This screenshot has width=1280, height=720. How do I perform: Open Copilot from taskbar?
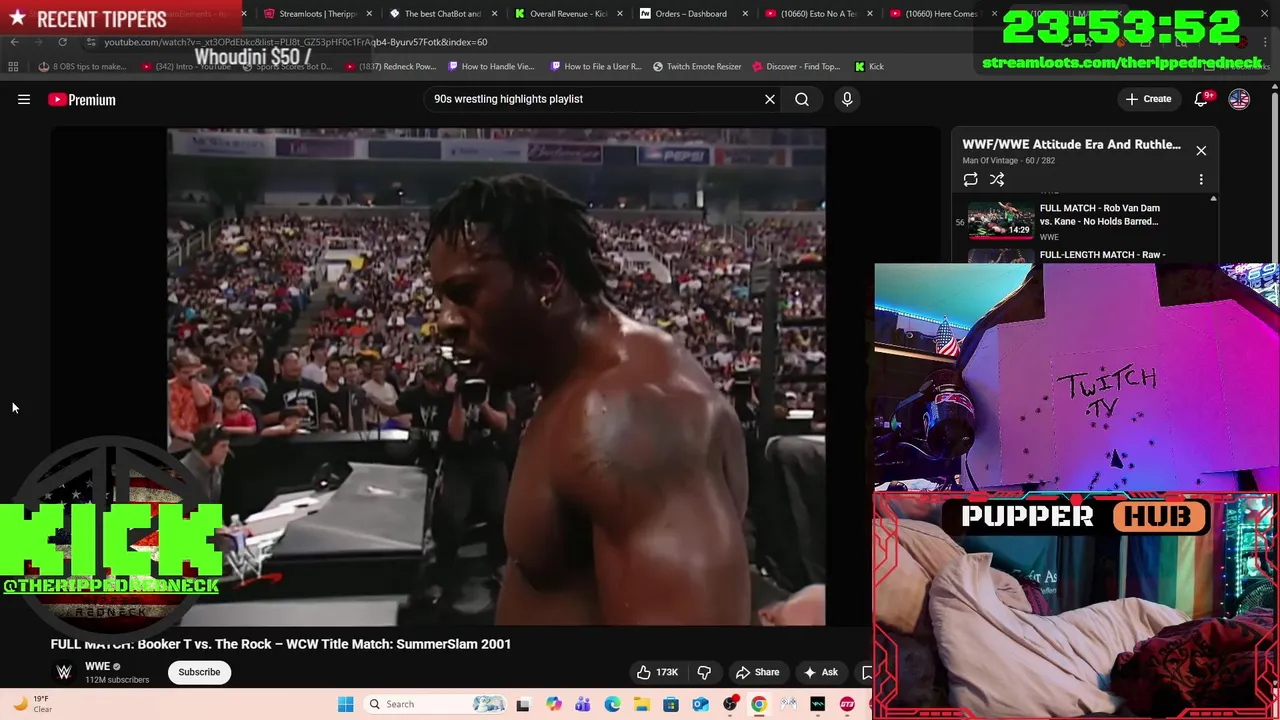tap(554, 704)
